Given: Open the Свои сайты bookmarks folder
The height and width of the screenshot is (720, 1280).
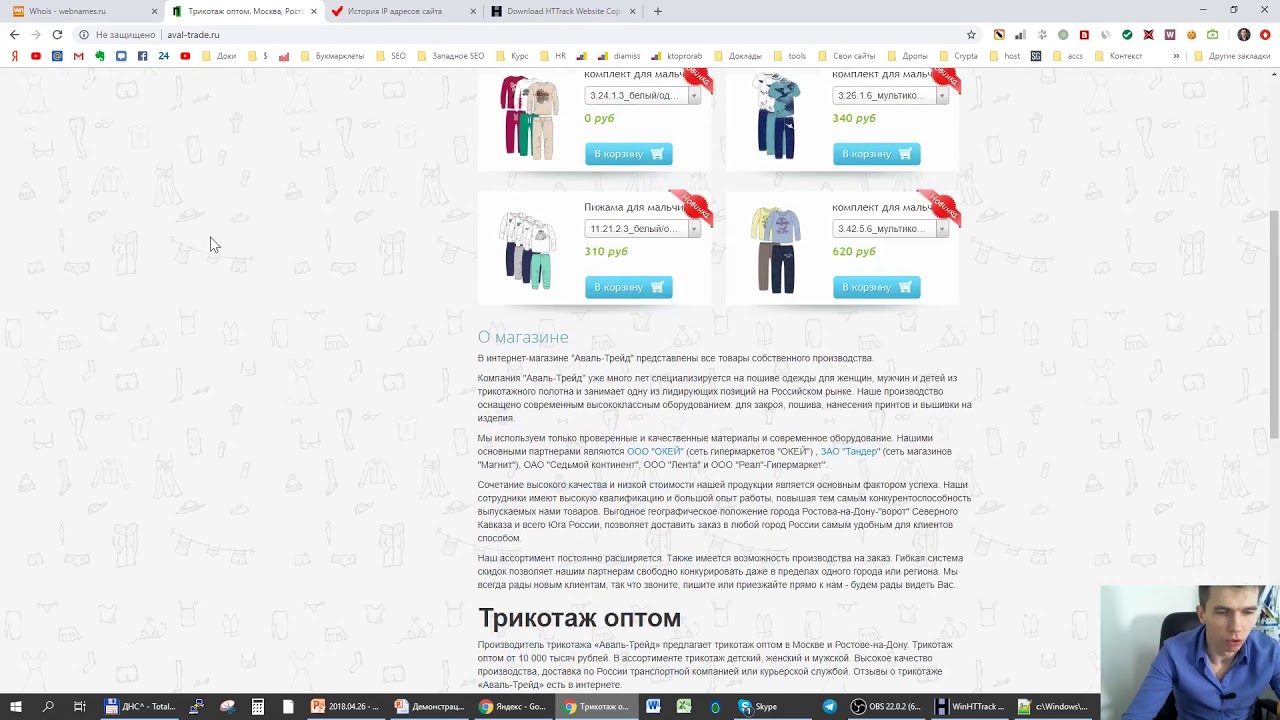Looking at the screenshot, I should pos(846,56).
